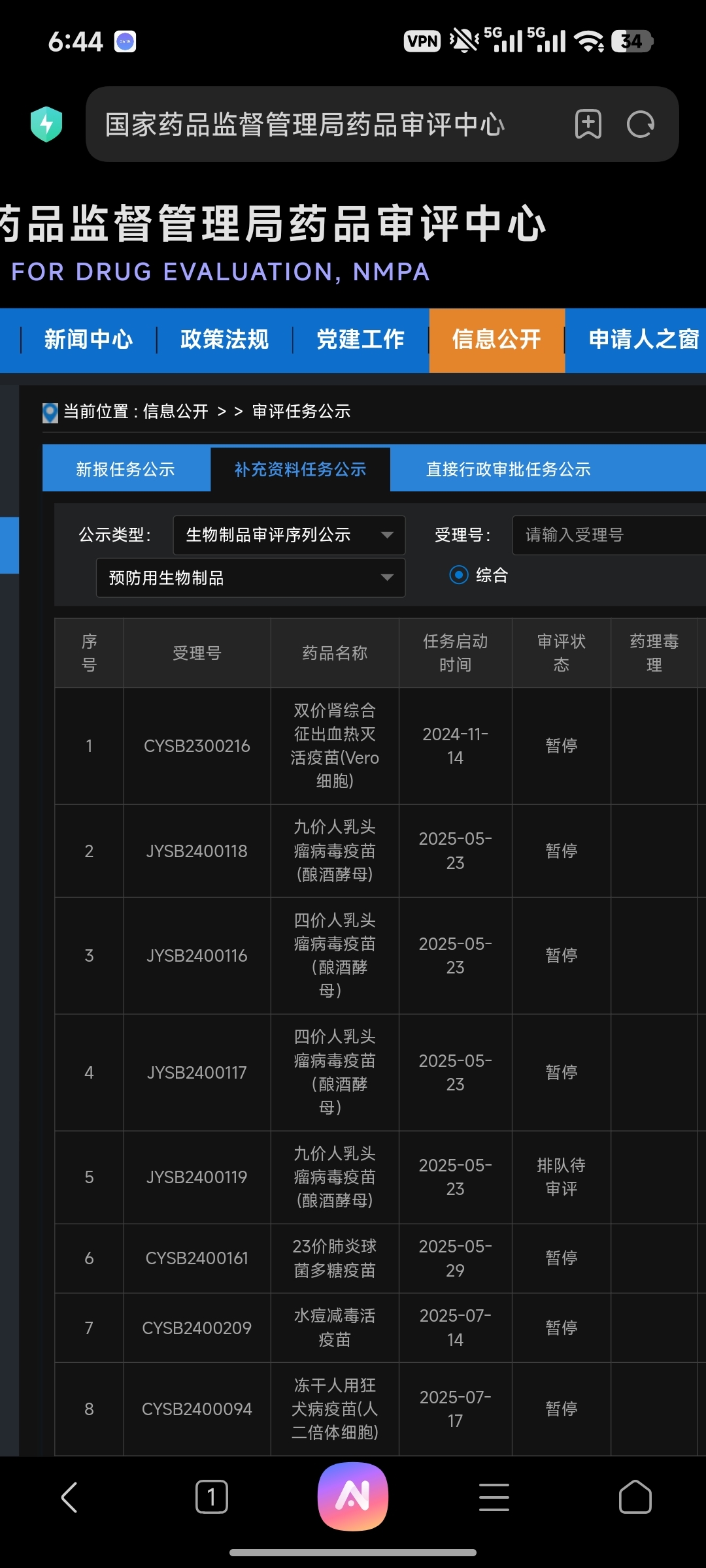706x1568 pixels.
Task: Switch to 新报任务公示 tab
Action: click(126, 469)
